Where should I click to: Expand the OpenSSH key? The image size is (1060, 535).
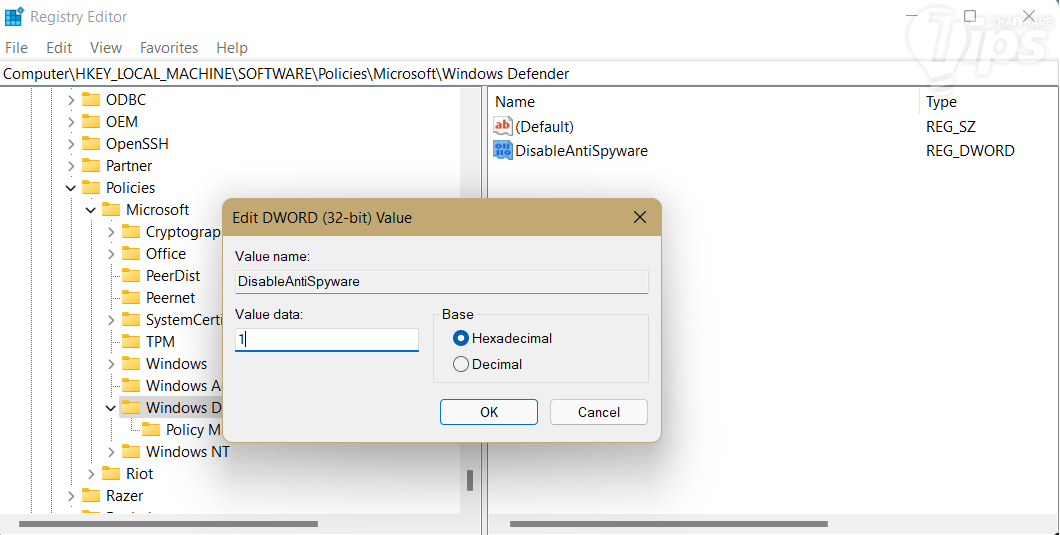[71, 144]
